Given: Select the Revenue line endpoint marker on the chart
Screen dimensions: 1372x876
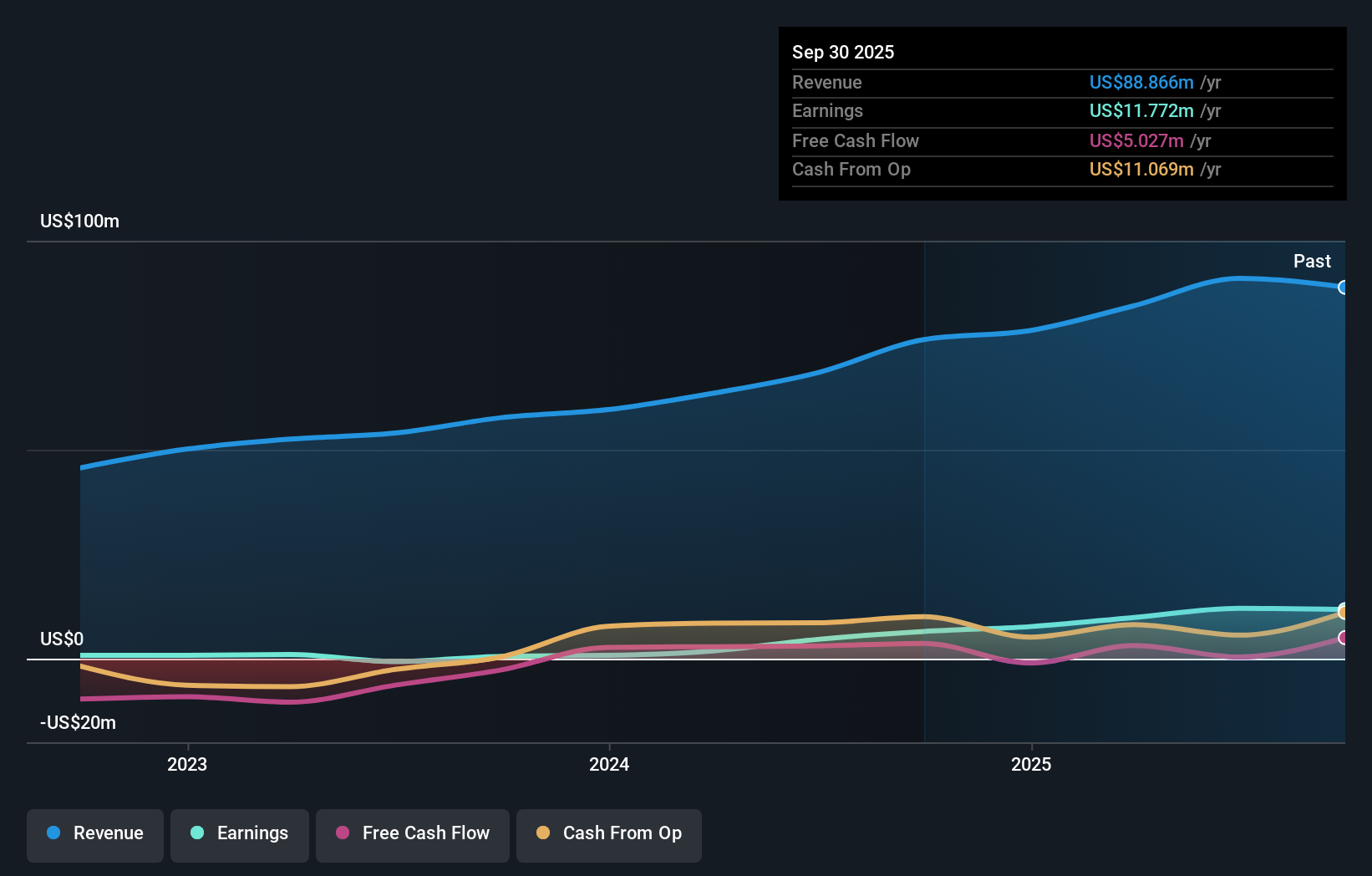Looking at the screenshot, I should [x=1343, y=288].
